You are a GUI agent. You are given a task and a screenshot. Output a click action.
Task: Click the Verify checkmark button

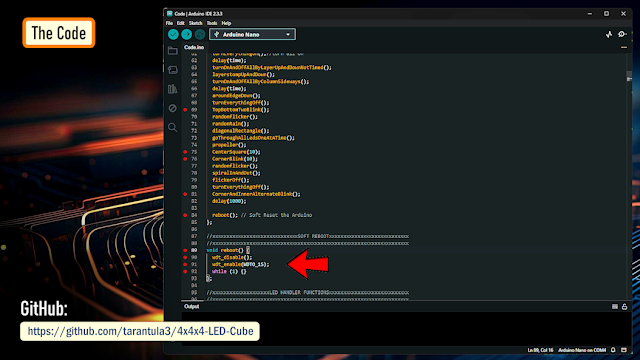coord(173,34)
